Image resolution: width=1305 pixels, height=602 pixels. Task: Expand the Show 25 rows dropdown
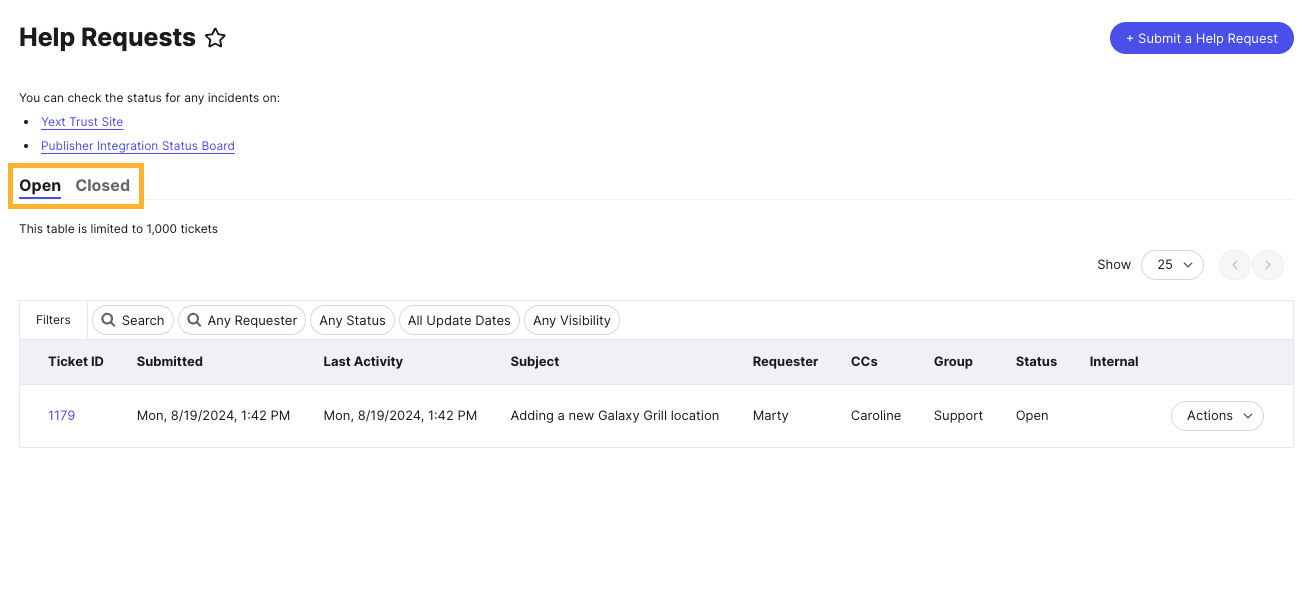pyautogui.click(x=1172, y=265)
